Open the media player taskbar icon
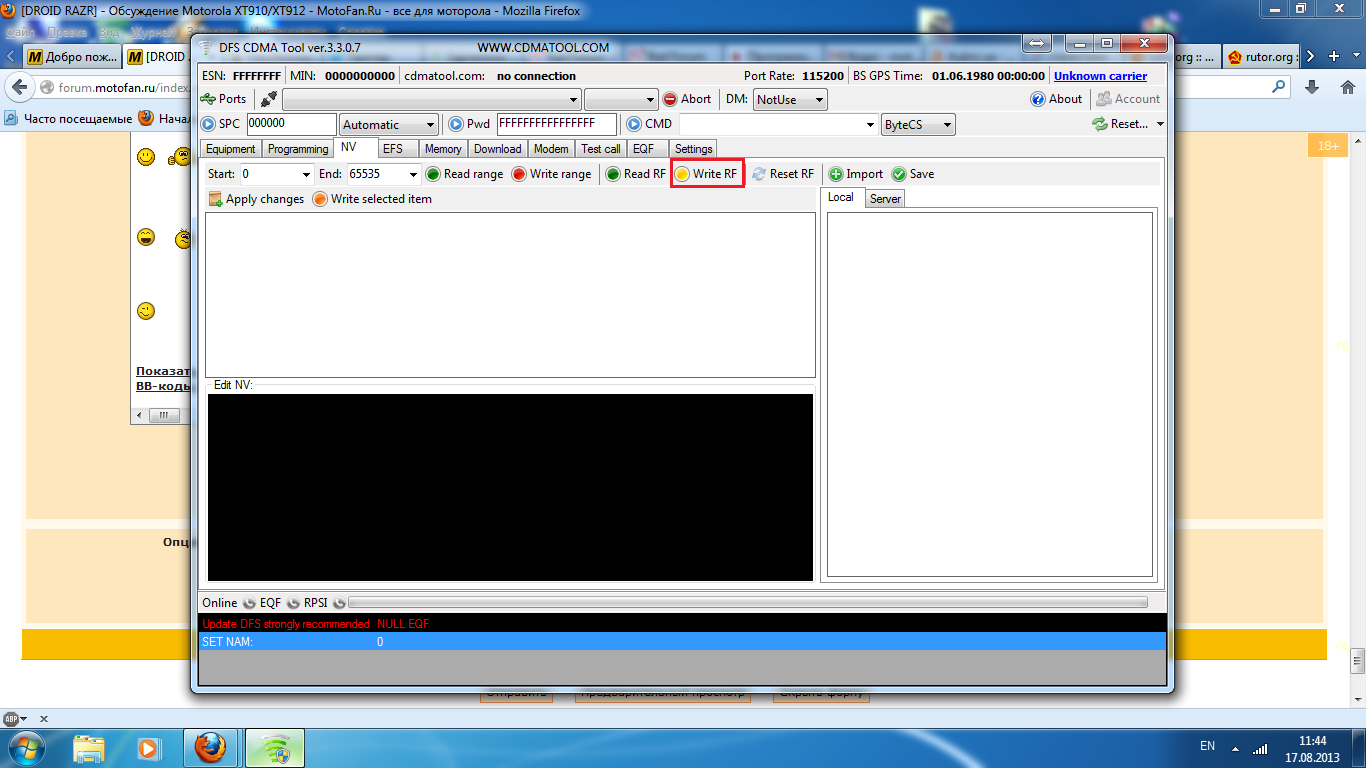The width and height of the screenshot is (1366, 768). [x=148, y=747]
